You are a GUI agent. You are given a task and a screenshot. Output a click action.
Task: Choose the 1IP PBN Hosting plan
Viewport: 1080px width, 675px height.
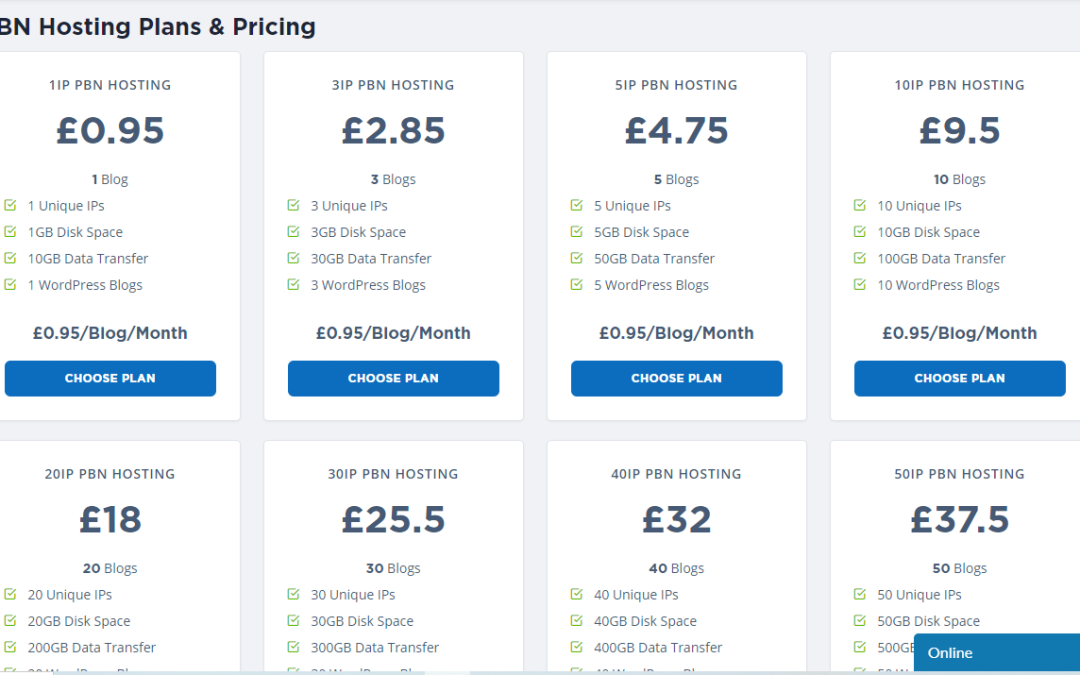pos(110,379)
